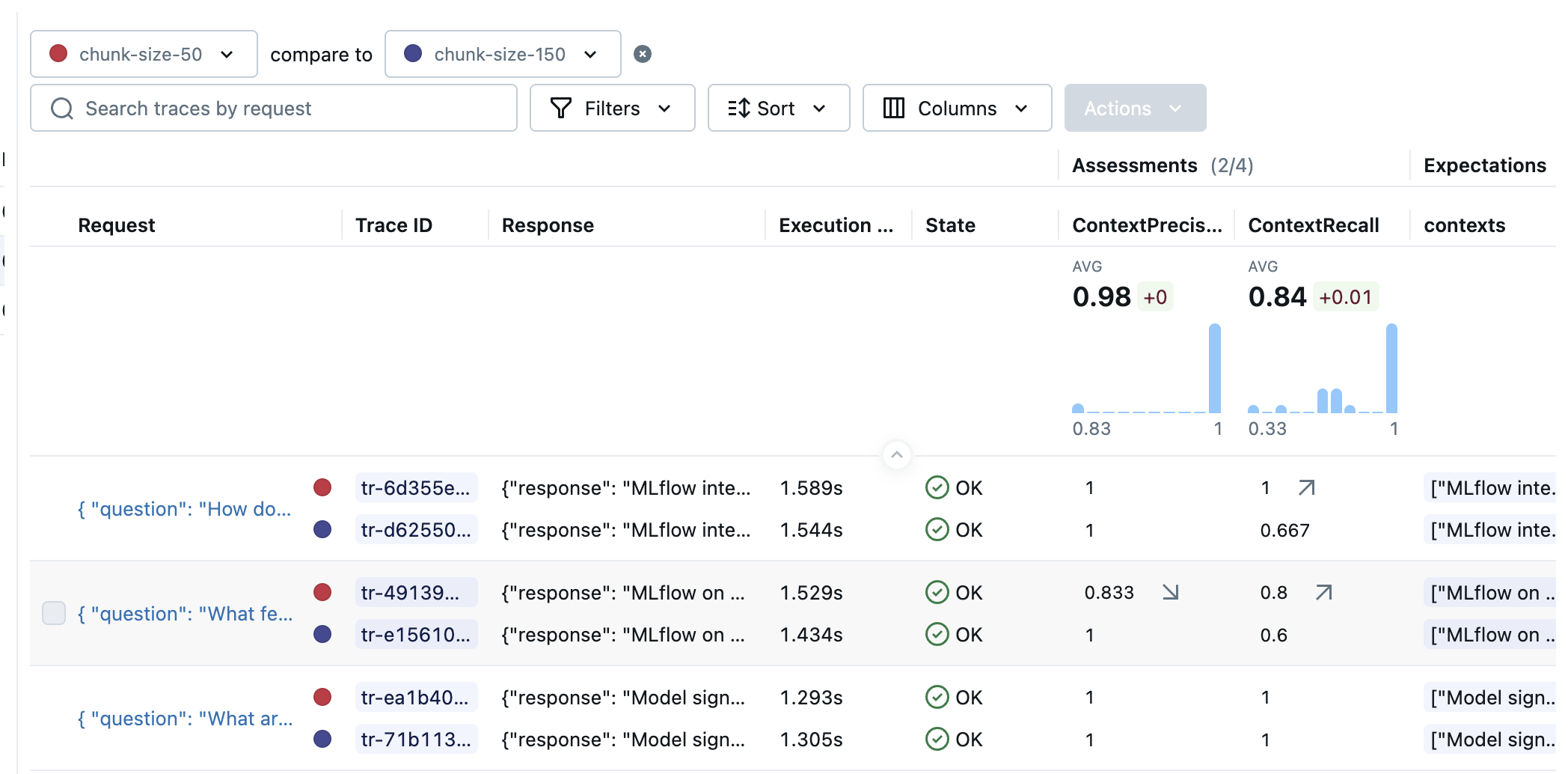Screen dimensions: 1568x774
Task: Click the Expectations column header
Action: tap(1484, 165)
